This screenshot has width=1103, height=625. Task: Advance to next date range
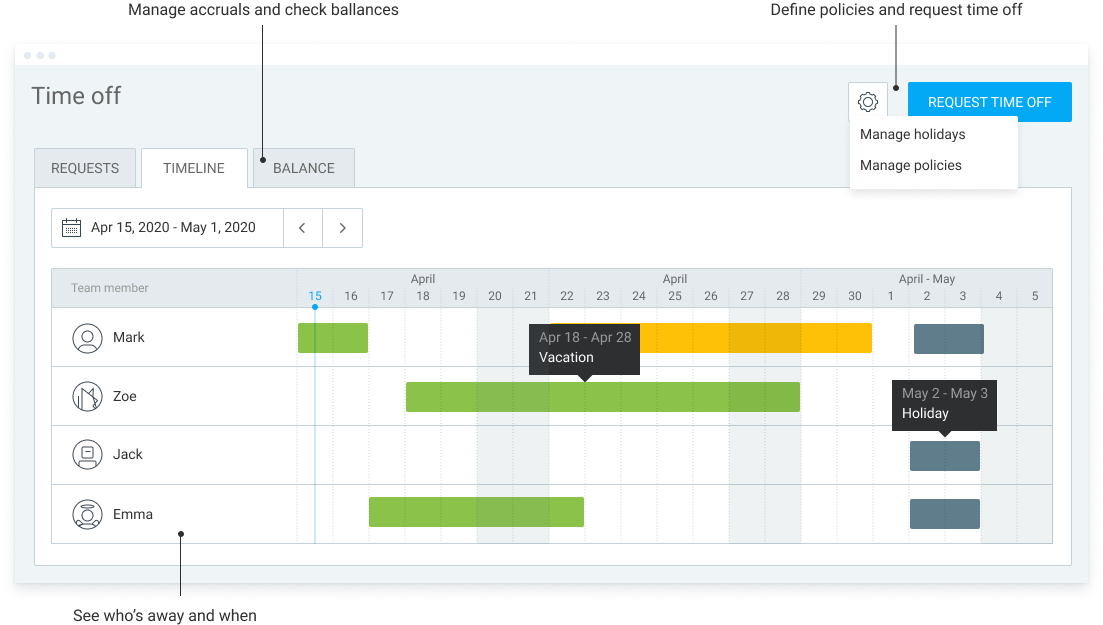[343, 228]
